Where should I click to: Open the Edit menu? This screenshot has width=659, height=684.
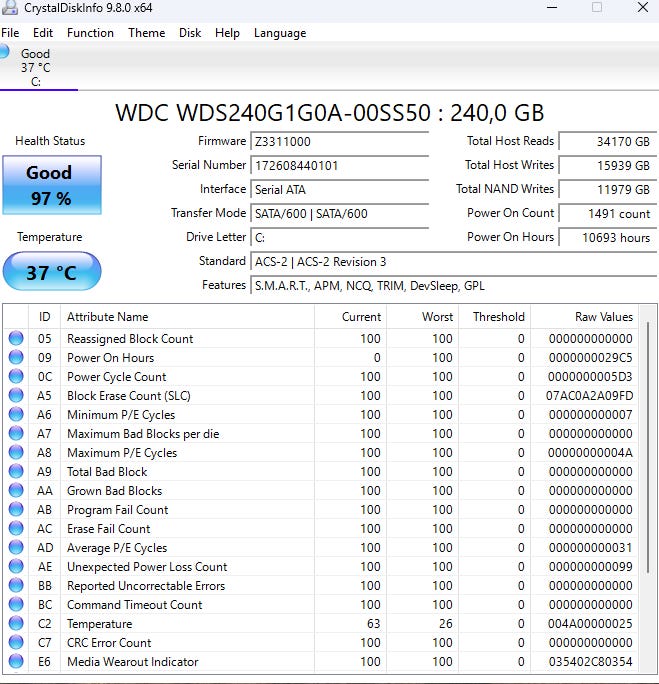tap(43, 33)
